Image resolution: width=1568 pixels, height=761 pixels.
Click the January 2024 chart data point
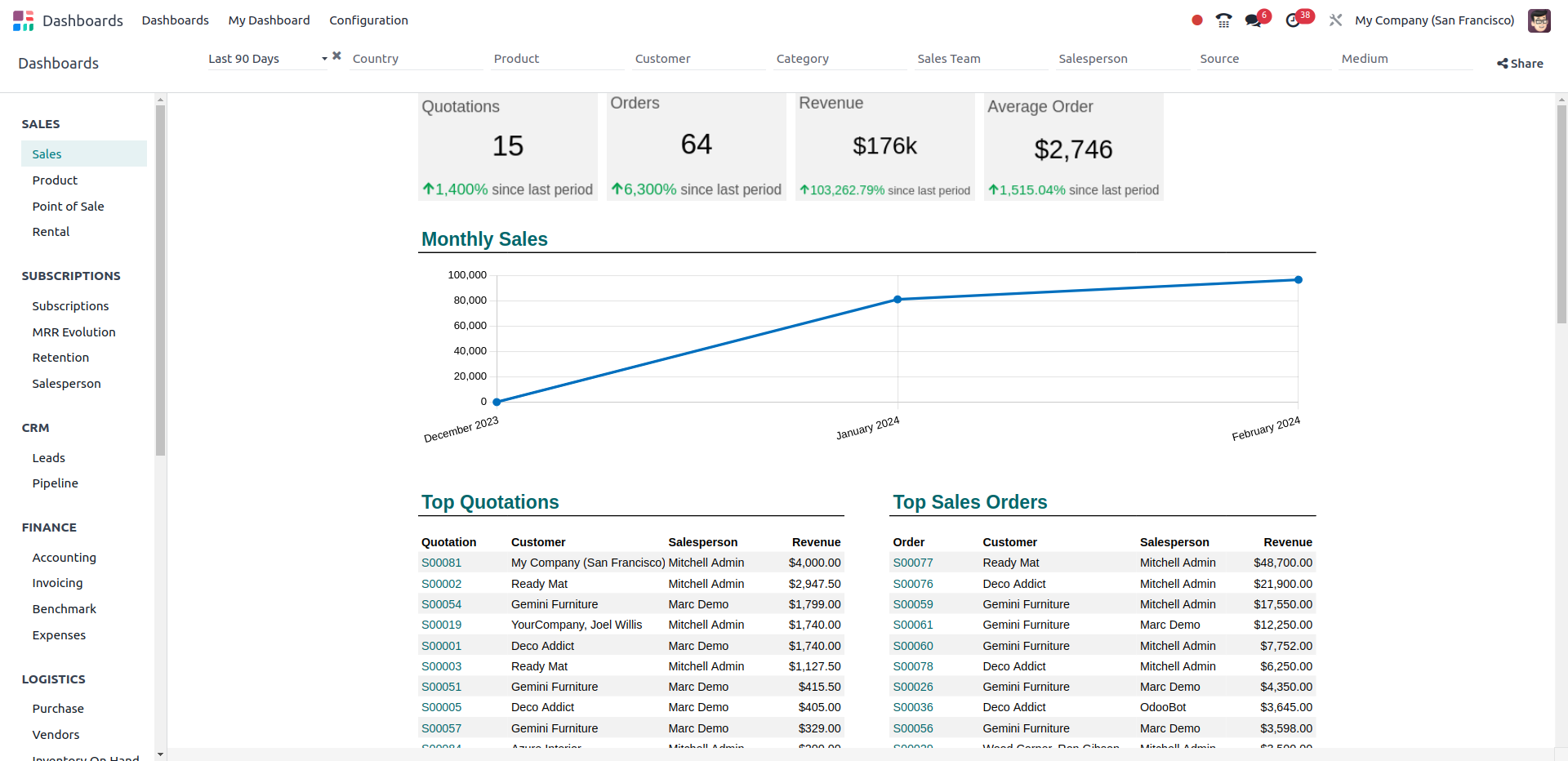click(x=898, y=300)
